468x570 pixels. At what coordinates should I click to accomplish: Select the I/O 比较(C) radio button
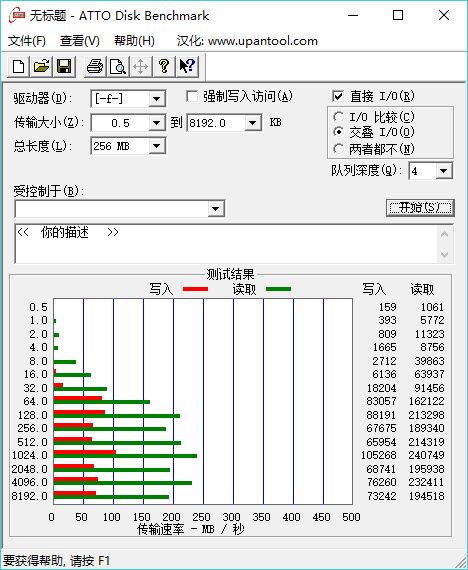tap(338, 117)
